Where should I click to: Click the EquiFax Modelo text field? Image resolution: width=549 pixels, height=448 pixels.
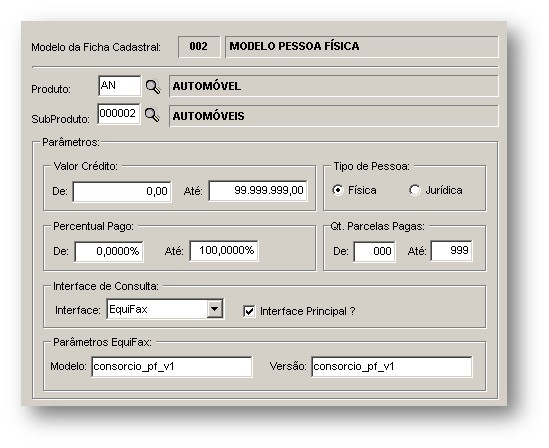172,367
